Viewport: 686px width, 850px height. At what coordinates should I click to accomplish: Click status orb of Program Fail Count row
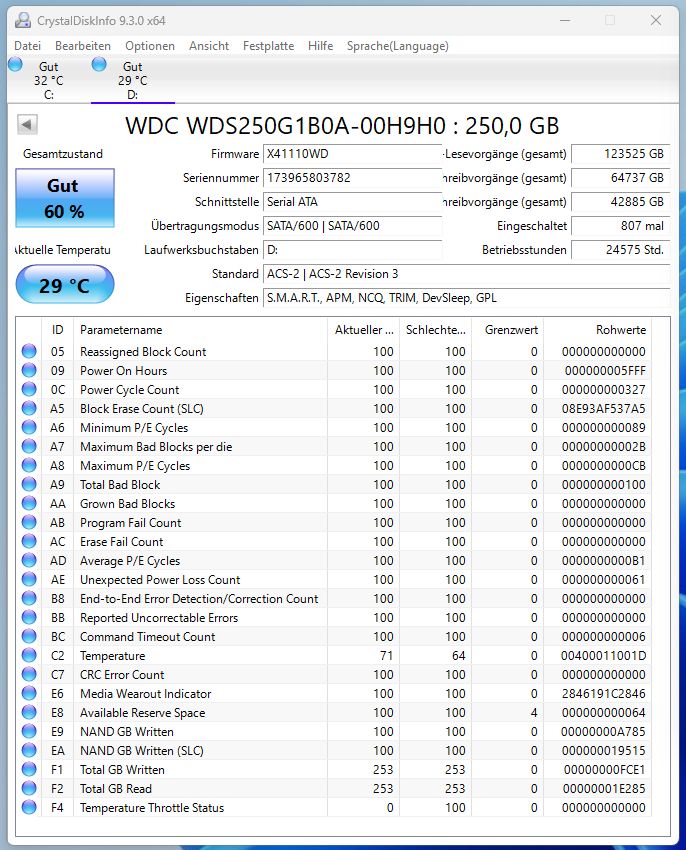(x=29, y=522)
